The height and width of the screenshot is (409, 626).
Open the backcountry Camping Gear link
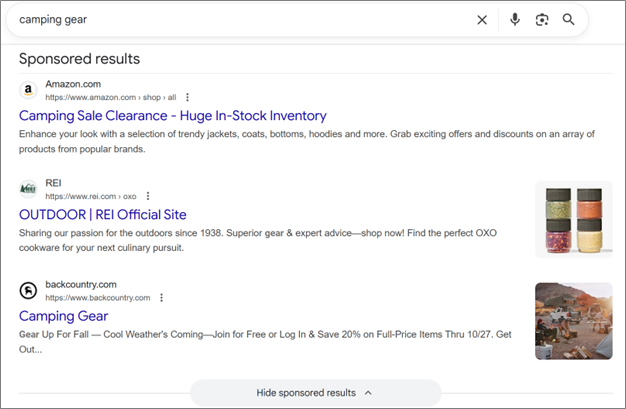(61, 316)
